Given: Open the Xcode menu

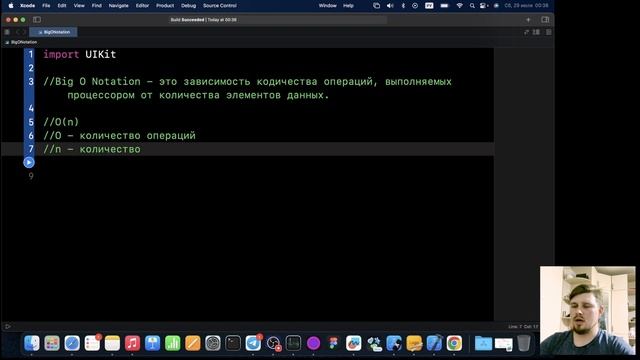Looking at the screenshot, I should pos(27,6).
